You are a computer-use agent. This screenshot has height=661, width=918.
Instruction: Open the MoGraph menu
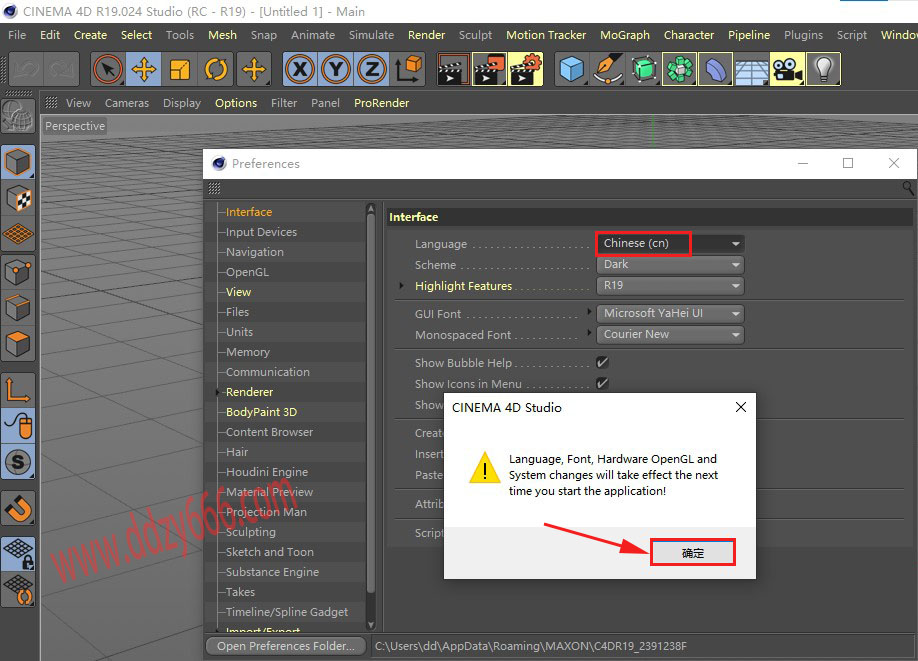(625, 35)
